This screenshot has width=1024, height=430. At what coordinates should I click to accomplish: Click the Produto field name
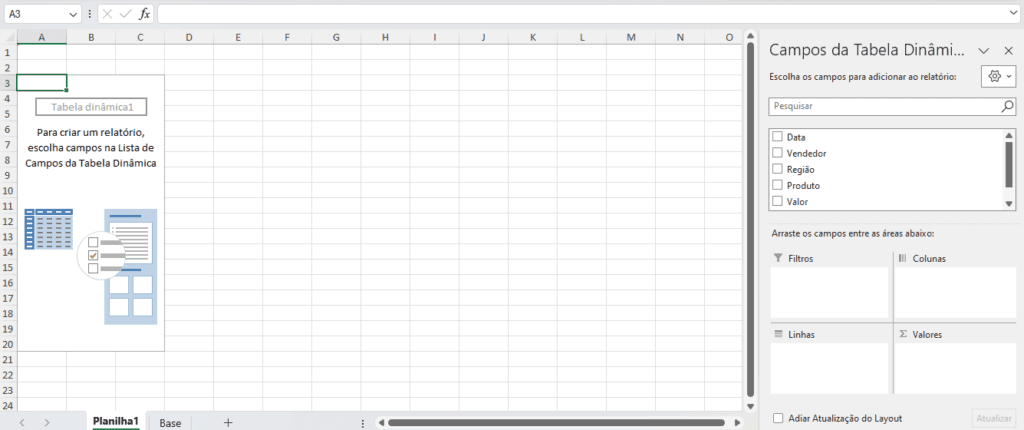point(803,186)
